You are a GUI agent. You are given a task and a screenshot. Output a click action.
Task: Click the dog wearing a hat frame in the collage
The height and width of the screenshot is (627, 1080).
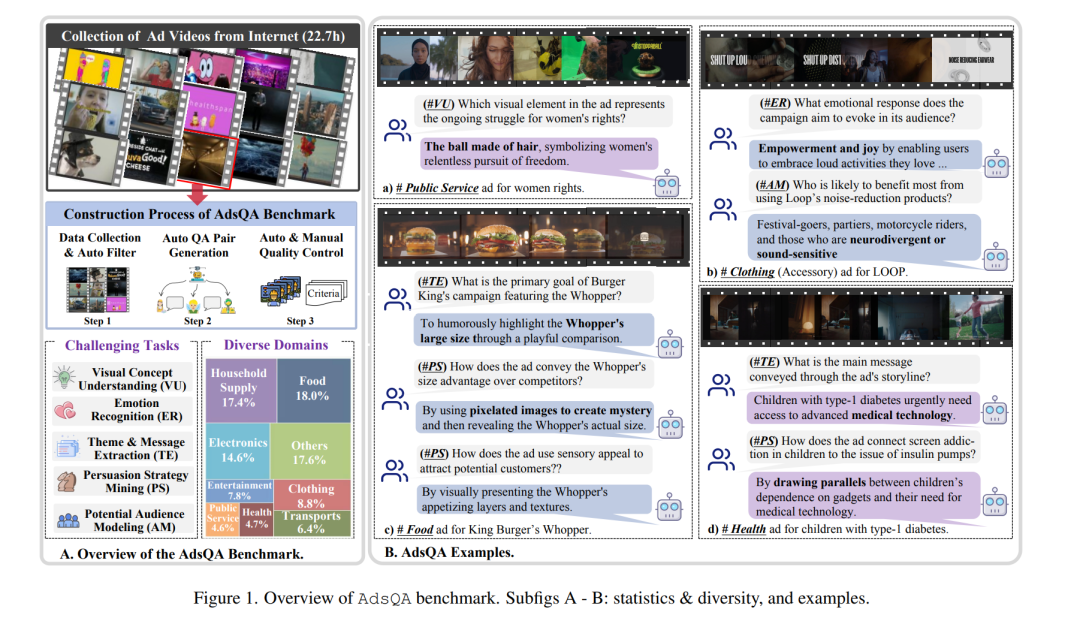[x=90, y=156]
